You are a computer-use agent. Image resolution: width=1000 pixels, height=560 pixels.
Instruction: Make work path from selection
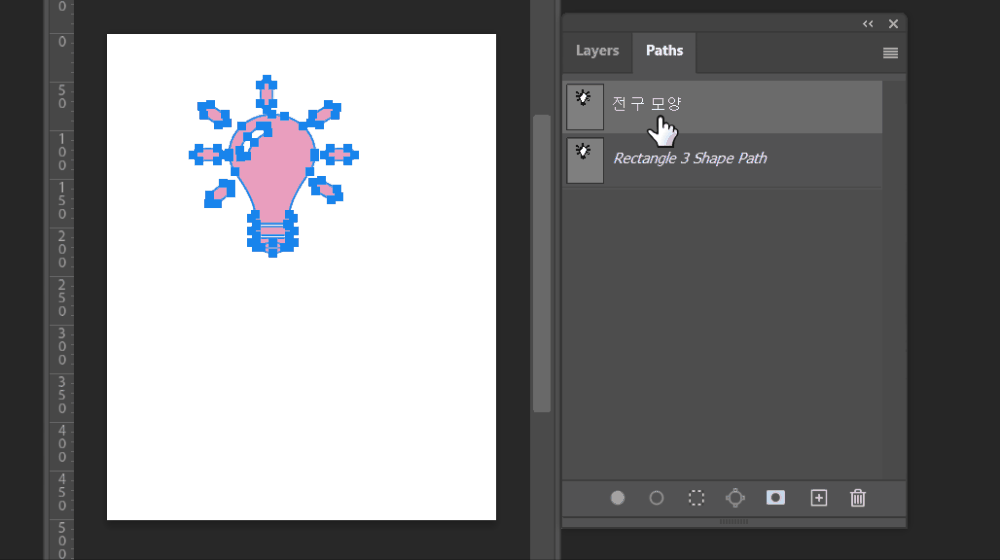click(x=735, y=498)
